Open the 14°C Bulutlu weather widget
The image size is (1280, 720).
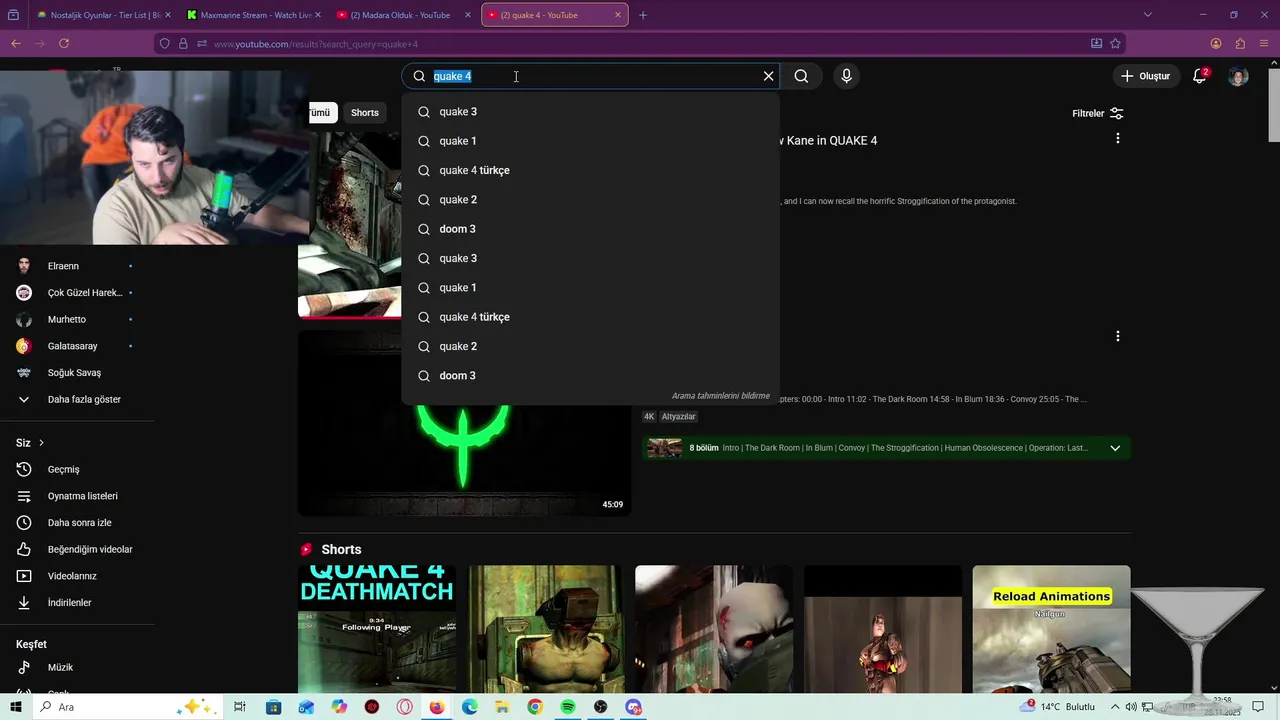(1060, 707)
